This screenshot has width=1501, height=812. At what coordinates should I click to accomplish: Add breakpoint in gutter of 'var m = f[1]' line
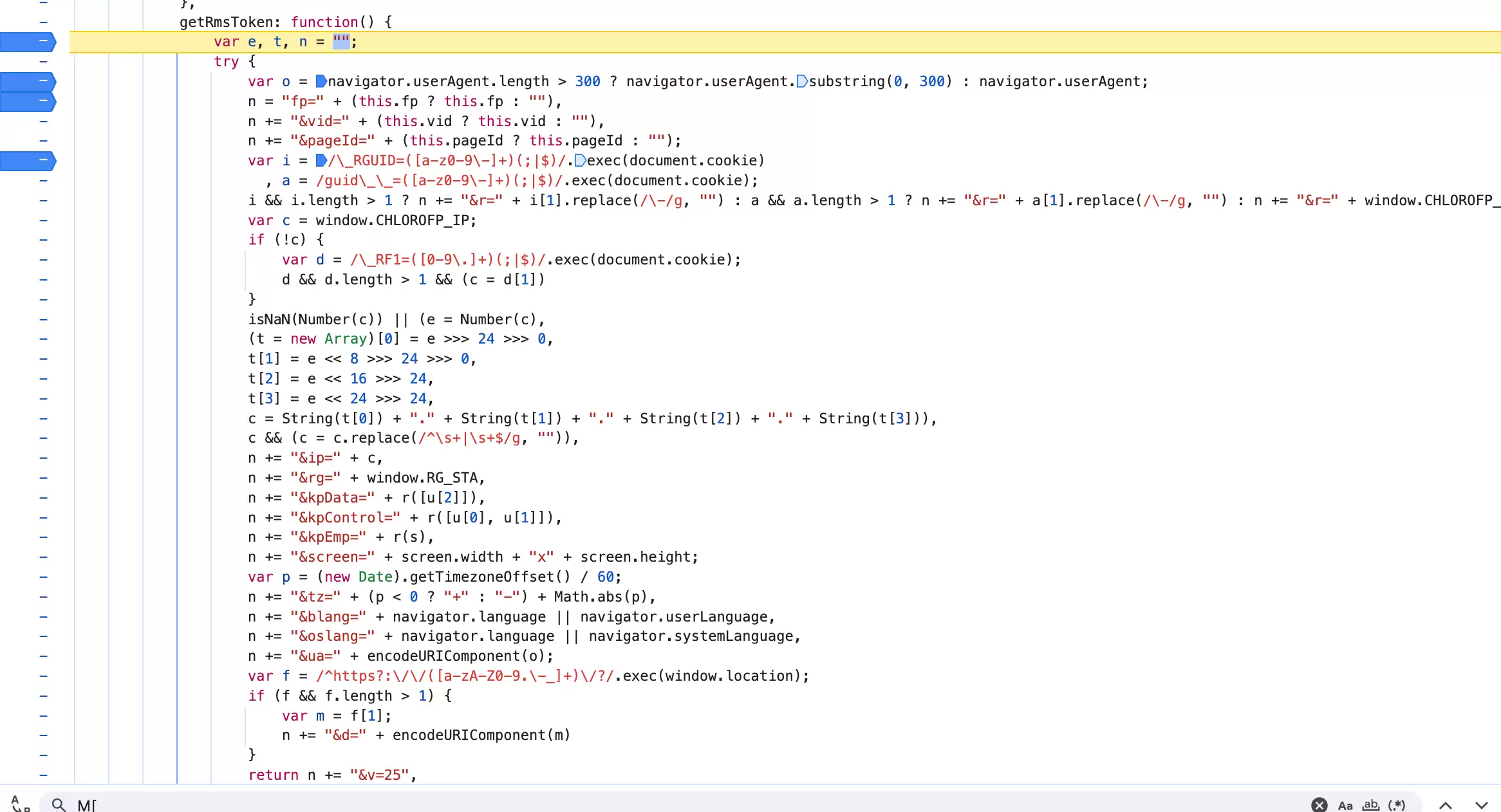pos(43,715)
